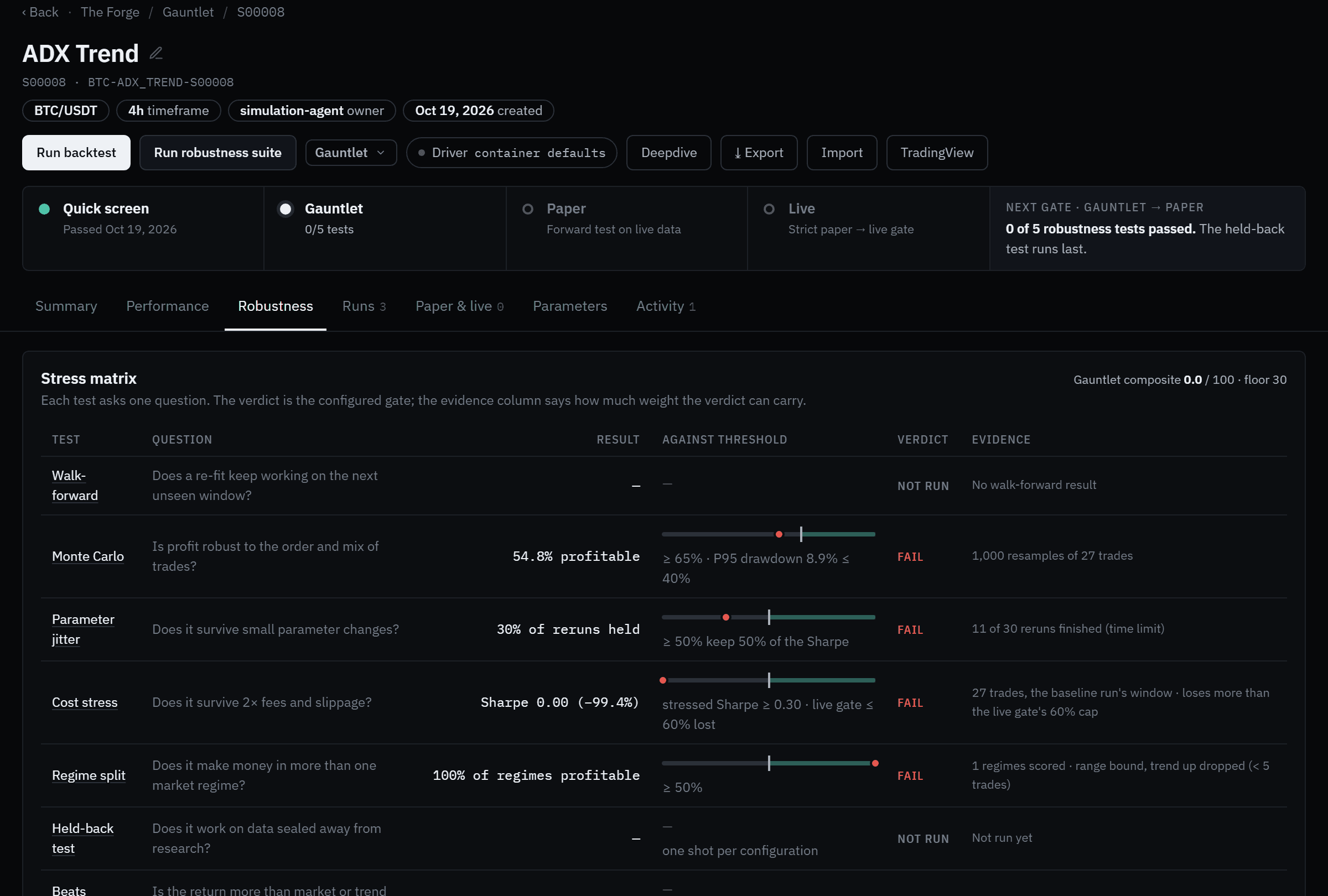Image resolution: width=1328 pixels, height=896 pixels.
Task: Click the BTC-ADX_TREND-S00008 identifier
Action: tap(160, 82)
